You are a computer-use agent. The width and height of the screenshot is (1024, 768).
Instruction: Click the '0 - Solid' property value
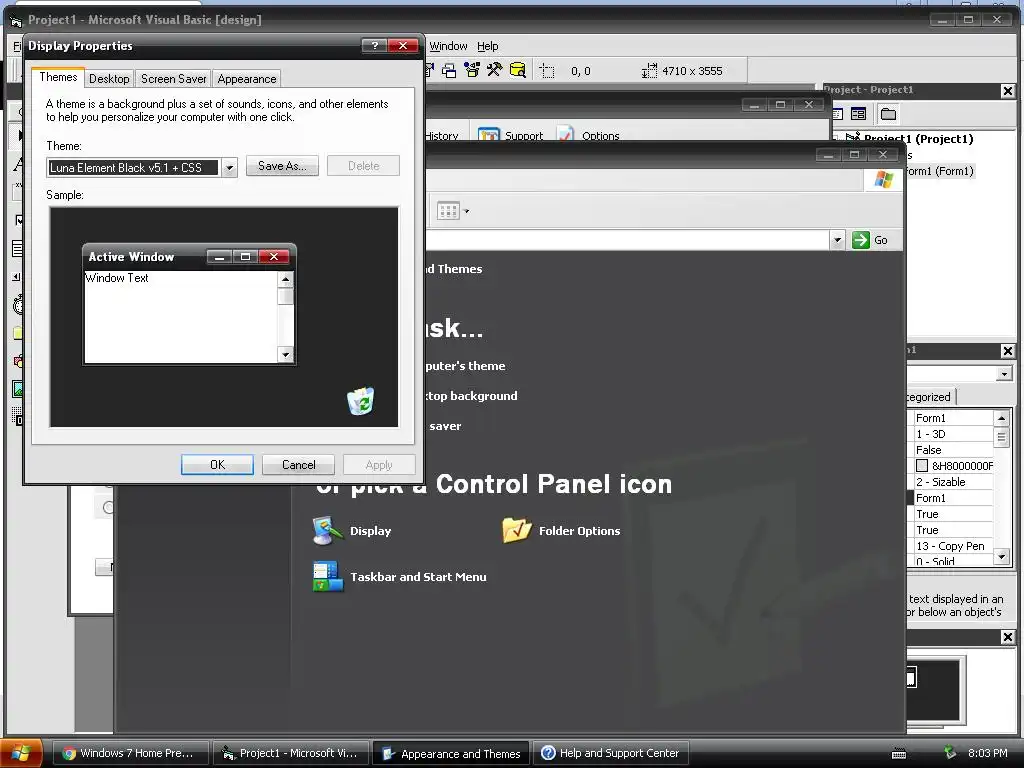(x=935, y=561)
